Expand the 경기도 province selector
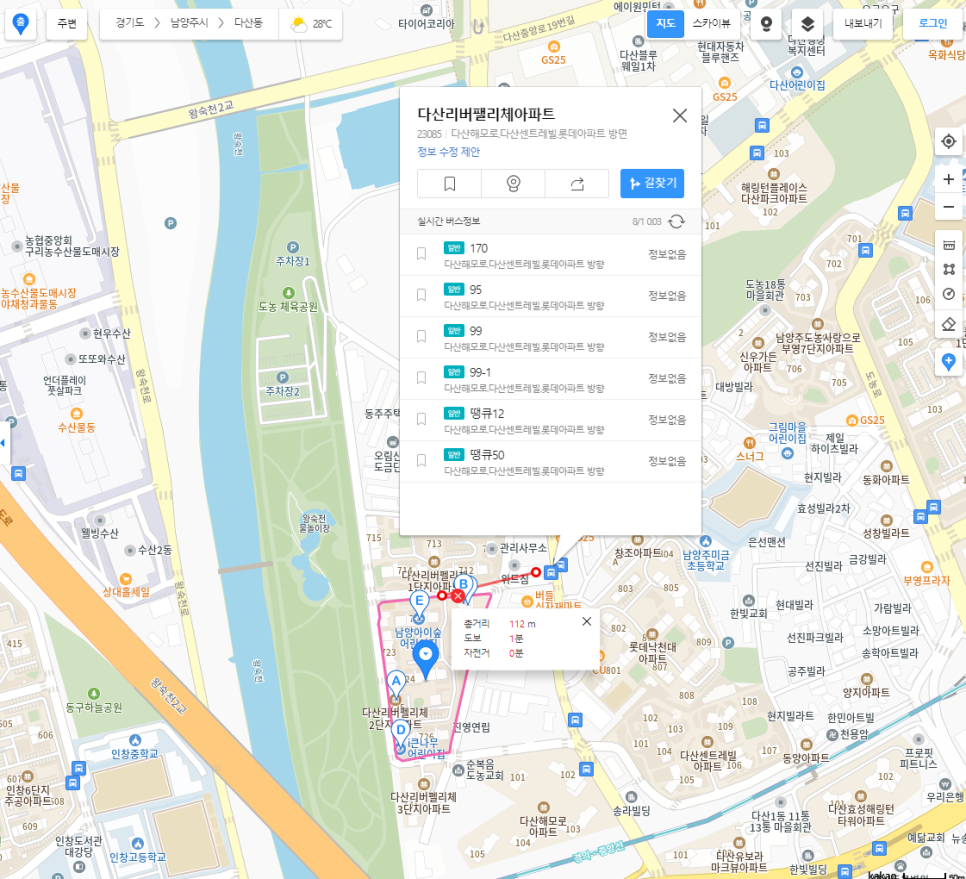966x879 pixels. (130, 23)
